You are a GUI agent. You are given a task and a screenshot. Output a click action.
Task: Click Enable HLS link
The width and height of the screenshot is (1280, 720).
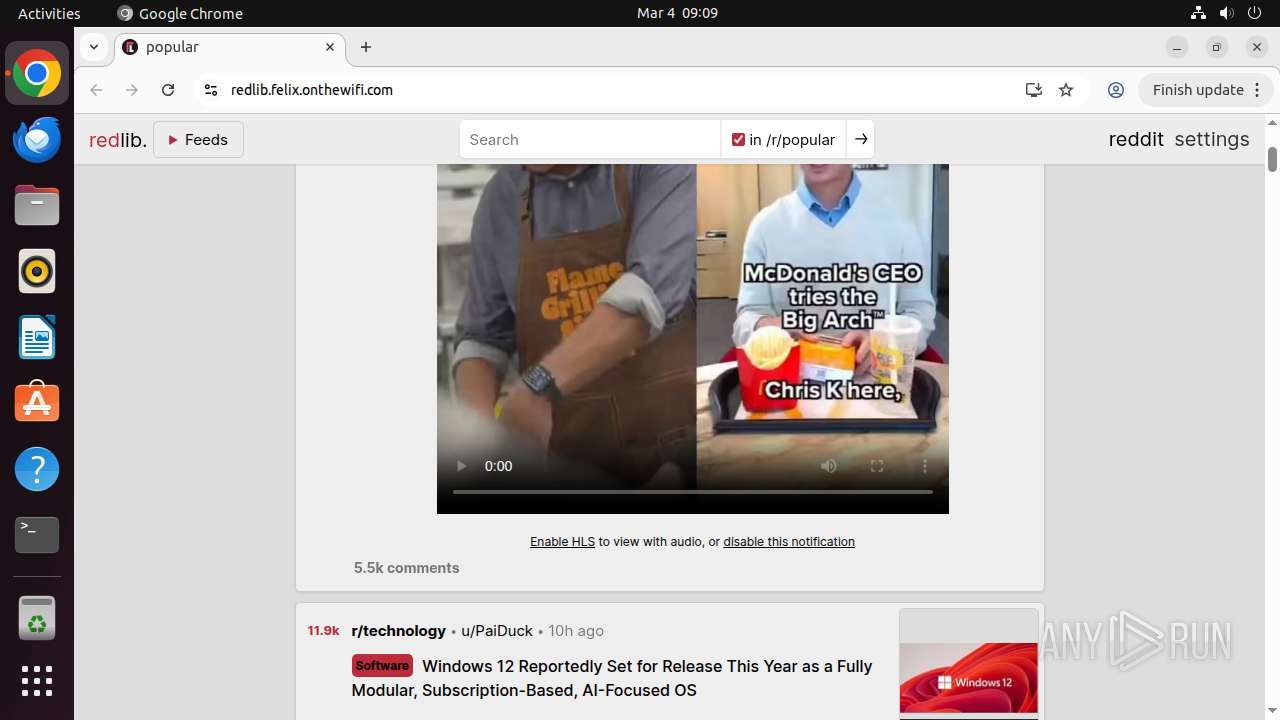562,542
